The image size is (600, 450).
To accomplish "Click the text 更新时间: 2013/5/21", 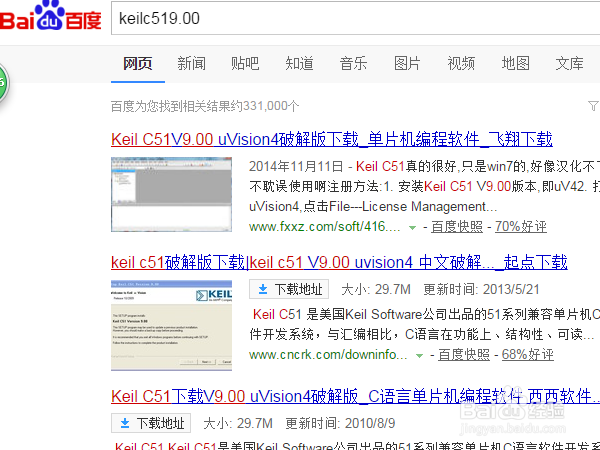I will pyautogui.click(x=481, y=289).
